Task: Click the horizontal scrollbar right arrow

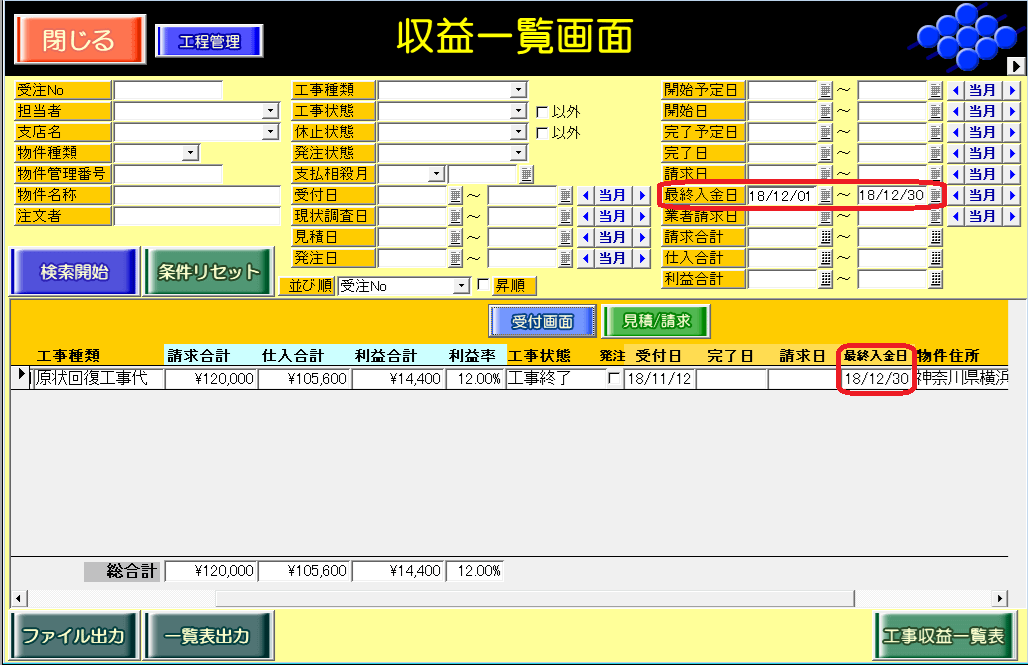Action: pos(1000,598)
